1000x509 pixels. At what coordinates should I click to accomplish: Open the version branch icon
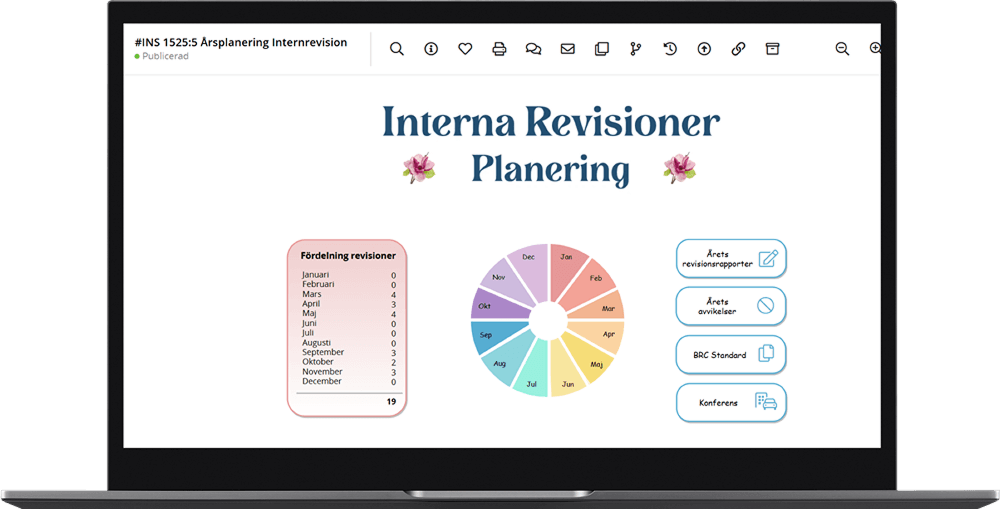coord(635,49)
